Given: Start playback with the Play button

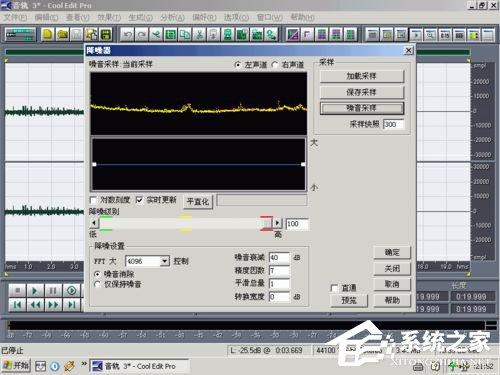Looking at the screenshot, I should (x=35, y=291).
